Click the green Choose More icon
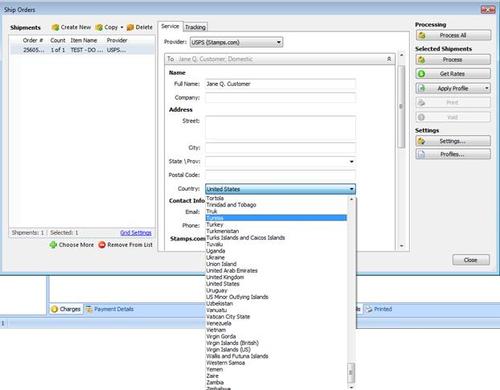Screen dimensions: 500x390 coord(53,245)
